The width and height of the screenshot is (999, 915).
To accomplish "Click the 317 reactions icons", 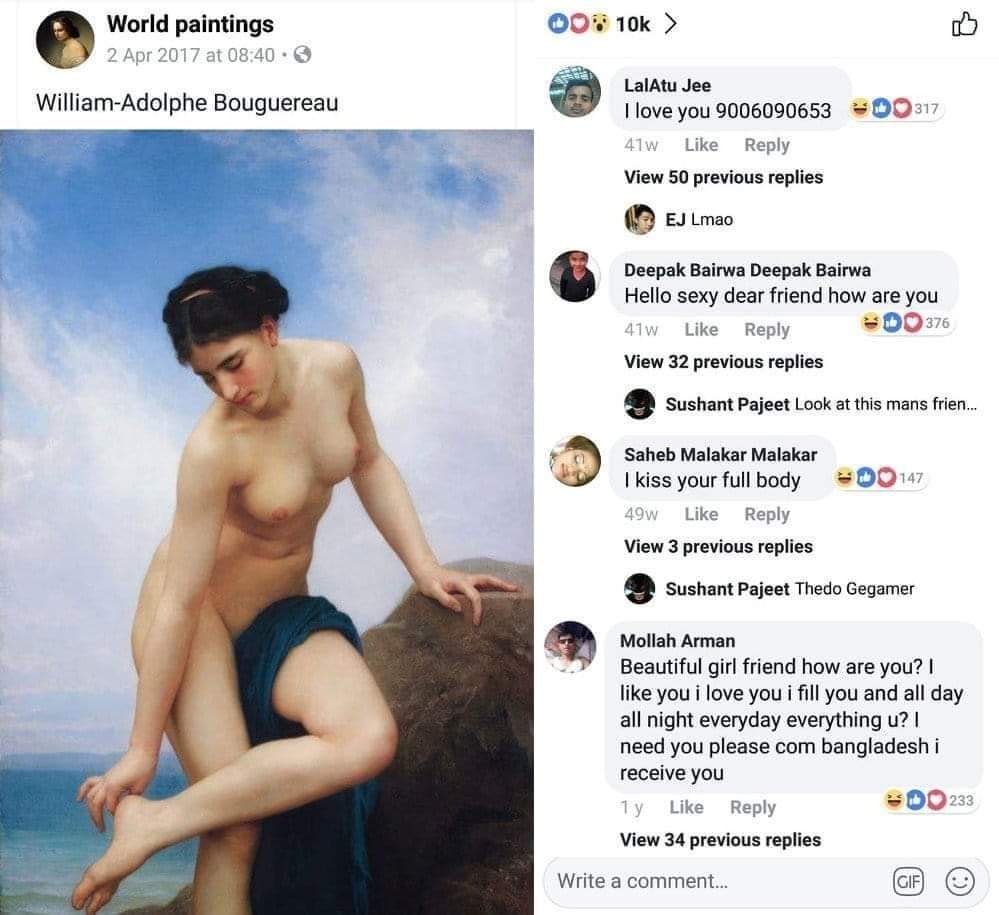I will pyautogui.click(x=895, y=109).
